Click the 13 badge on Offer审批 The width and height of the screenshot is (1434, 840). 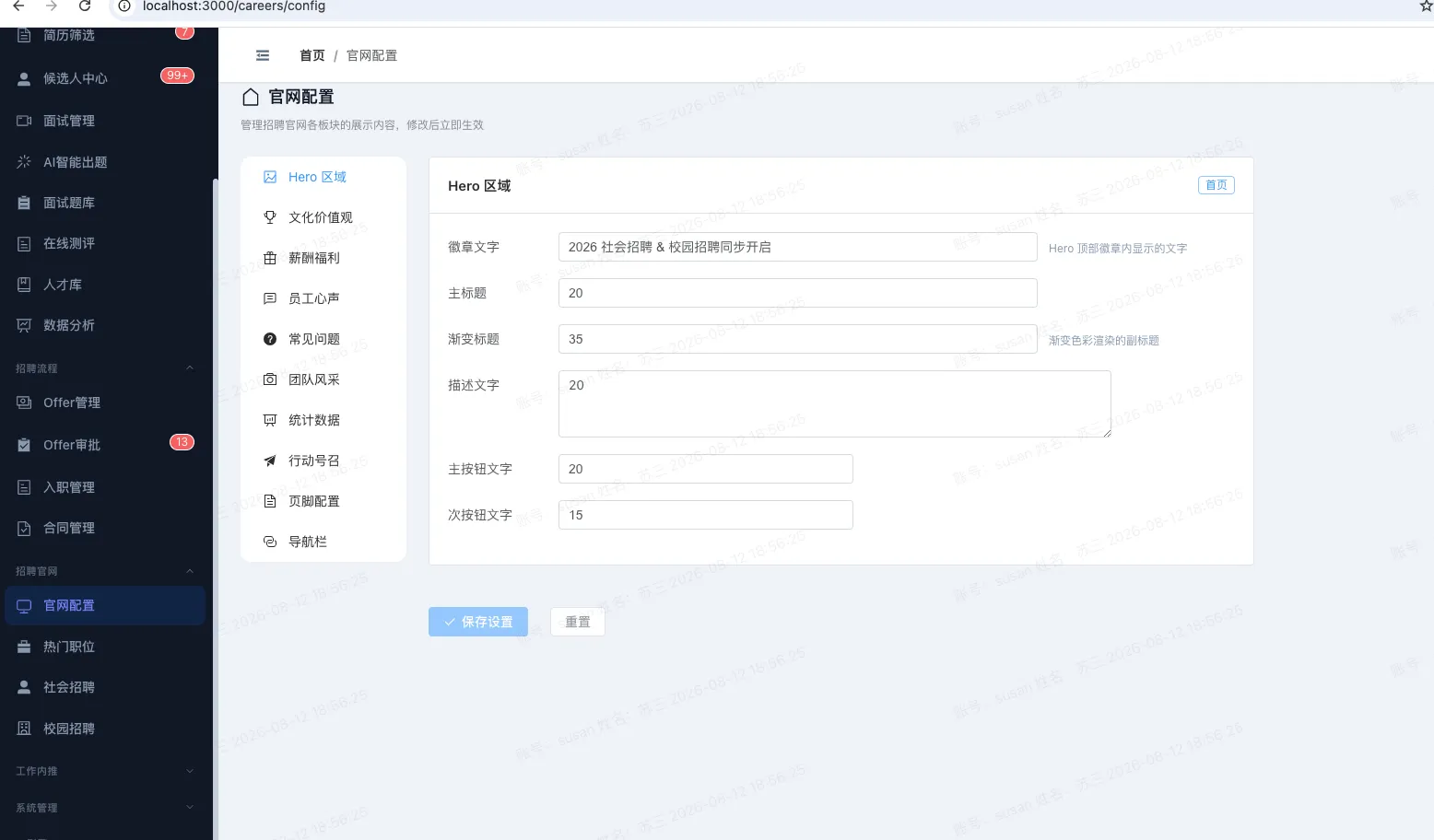coord(182,442)
